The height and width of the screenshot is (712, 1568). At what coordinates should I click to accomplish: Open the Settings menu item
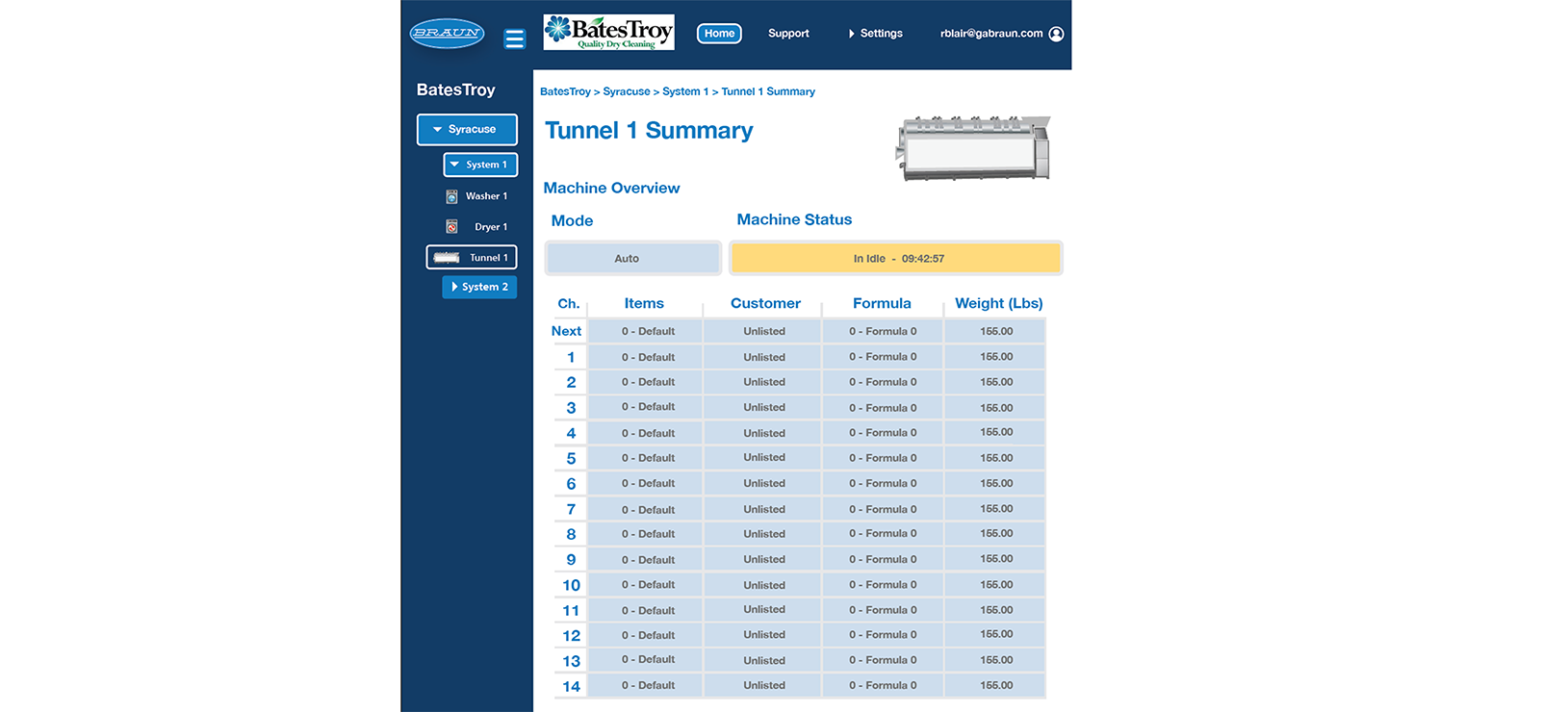(x=881, y=34)
